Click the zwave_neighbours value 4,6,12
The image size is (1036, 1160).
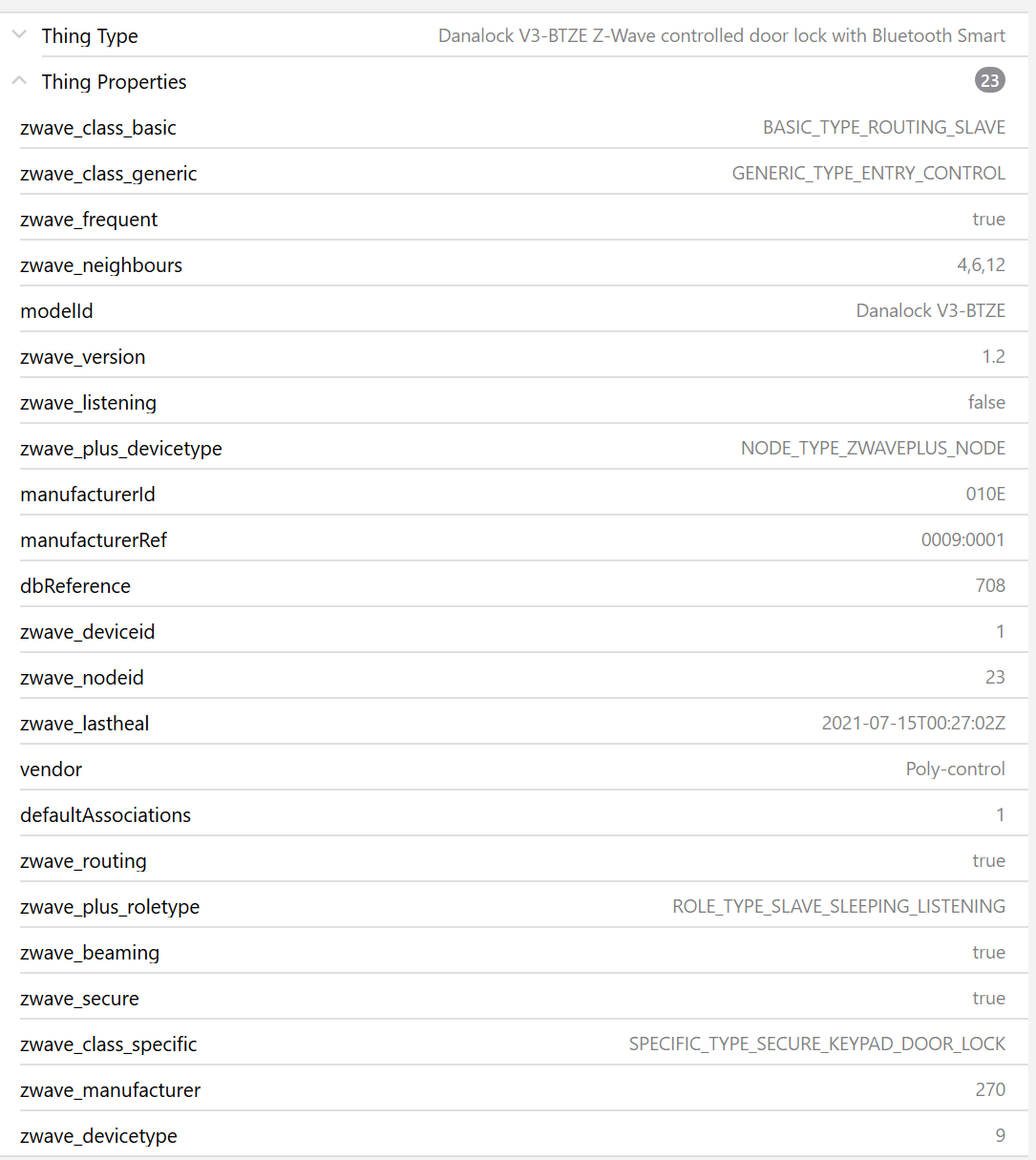981,265
